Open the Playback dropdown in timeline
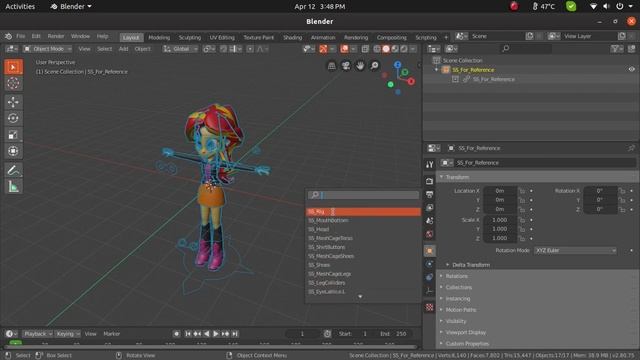This screenshot has width=640, height=360. tap(38, 334)
